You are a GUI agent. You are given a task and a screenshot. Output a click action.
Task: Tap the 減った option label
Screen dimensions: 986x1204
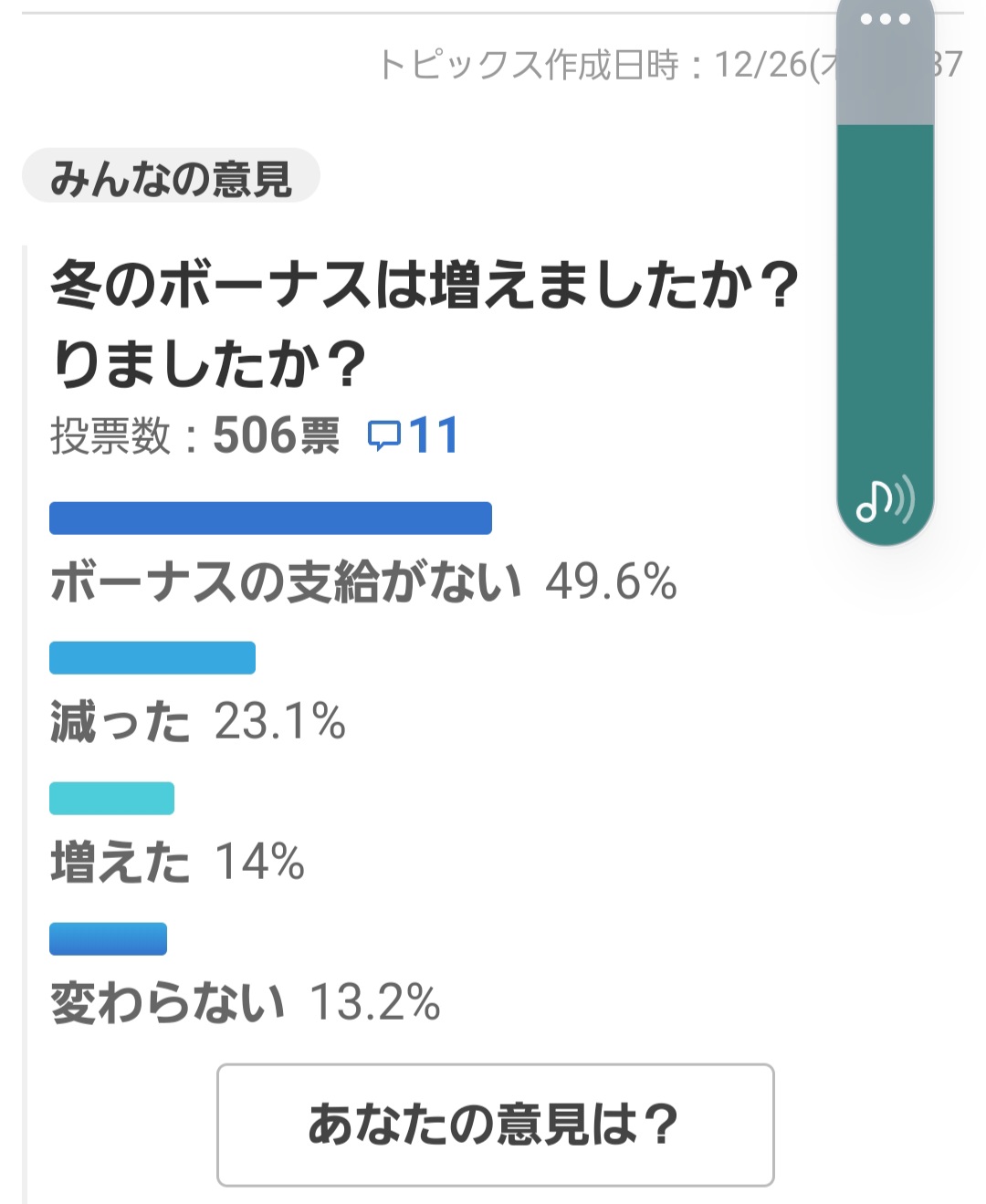click(121, 722)
